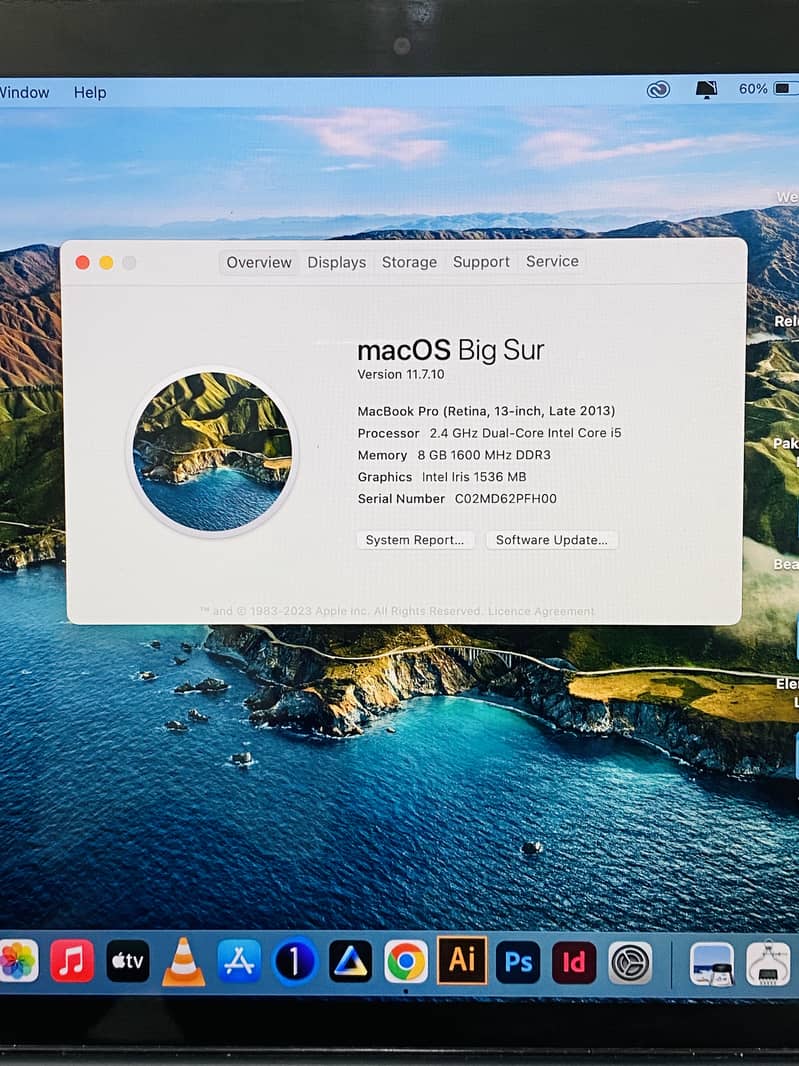Launch Adobe Illustrator from the dock

pos(462,961)
